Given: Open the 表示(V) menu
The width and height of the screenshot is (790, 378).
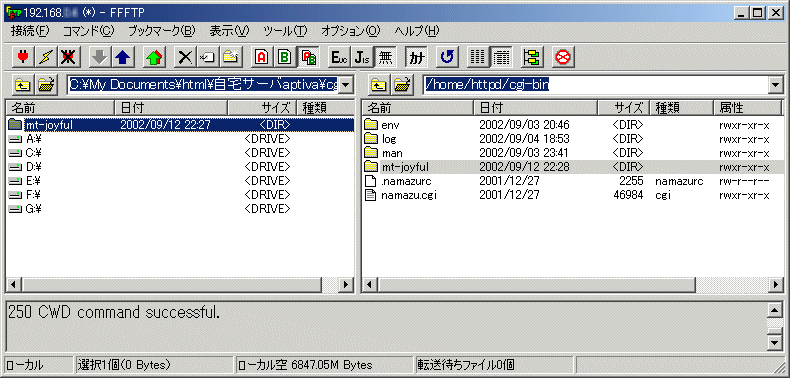Looking at the screenshot, I should pos(229,31).
